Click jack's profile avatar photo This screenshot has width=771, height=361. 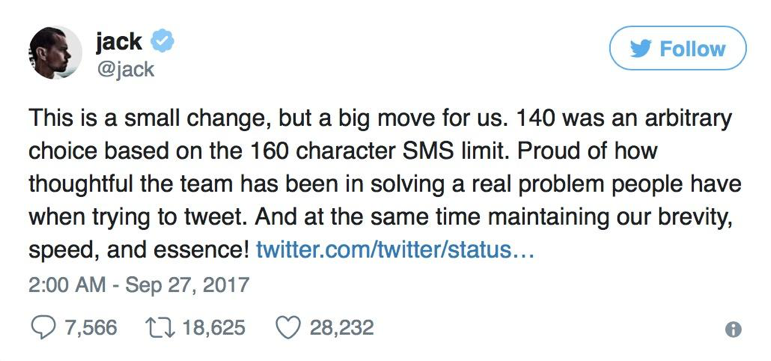tap(56, 52)
